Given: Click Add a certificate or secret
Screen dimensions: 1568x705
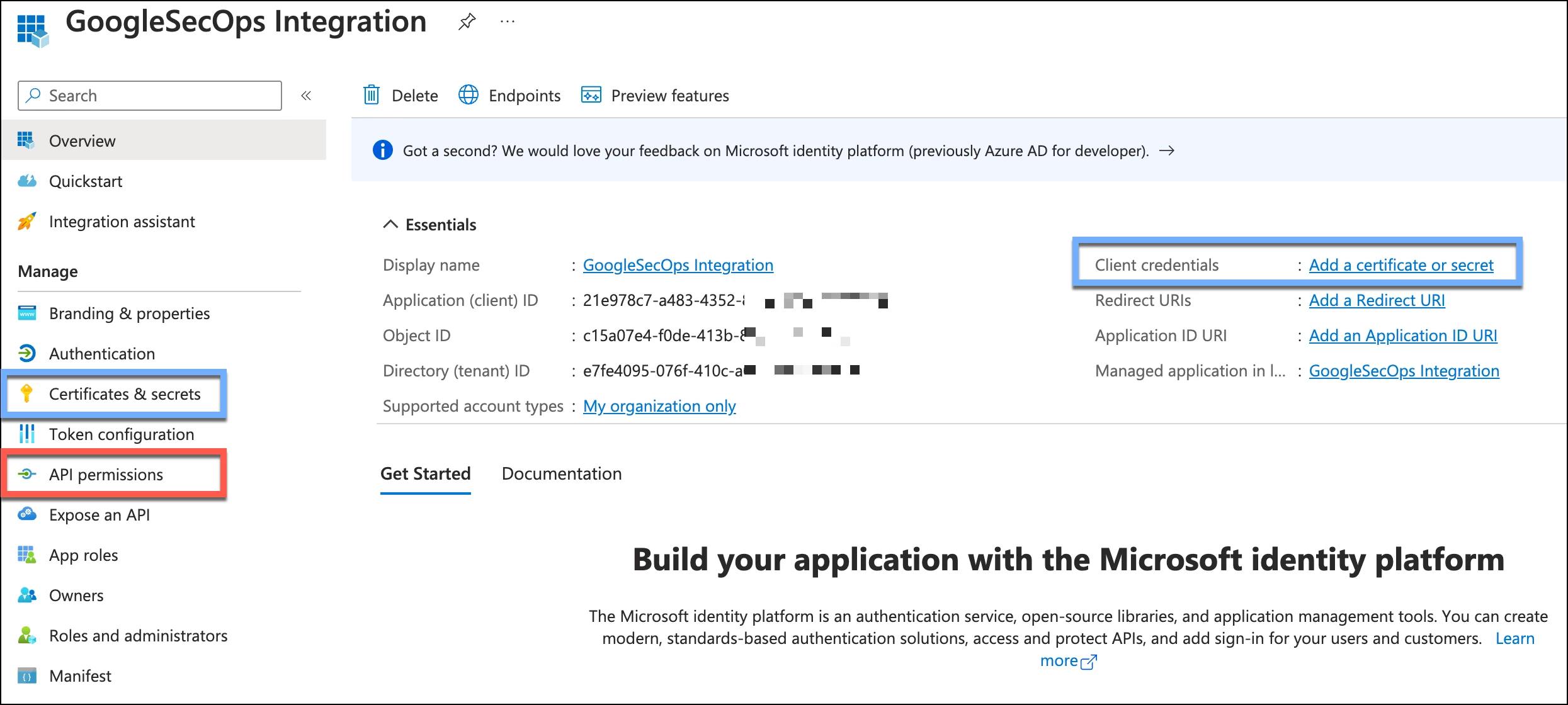Looking at the screenshot, I should tap(1401, 265).
